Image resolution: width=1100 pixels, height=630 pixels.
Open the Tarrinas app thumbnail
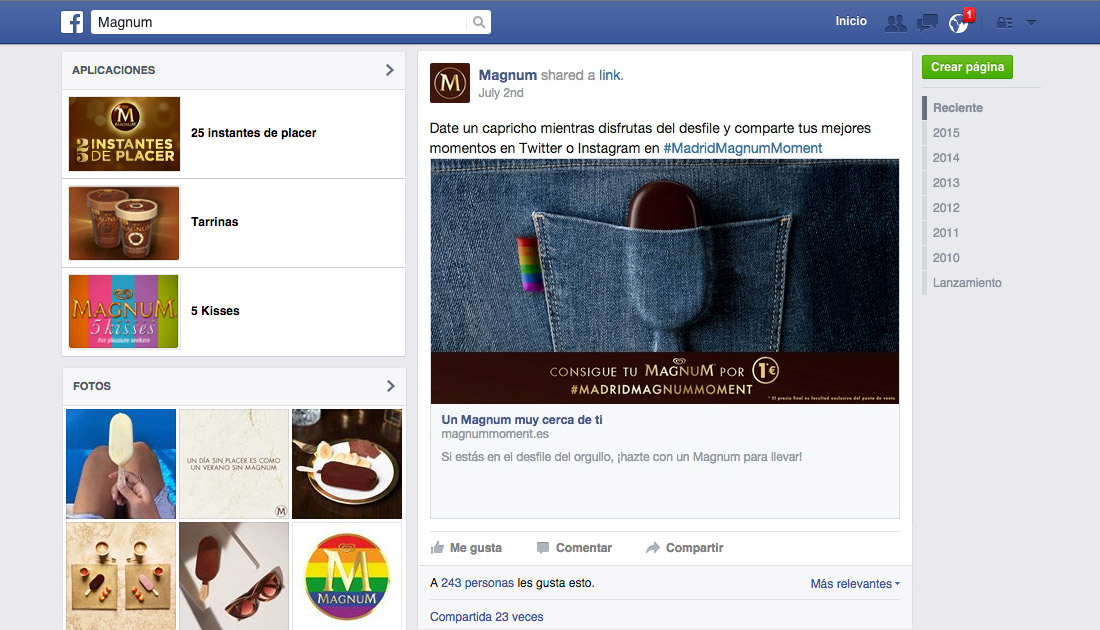[x=124, y=223]
